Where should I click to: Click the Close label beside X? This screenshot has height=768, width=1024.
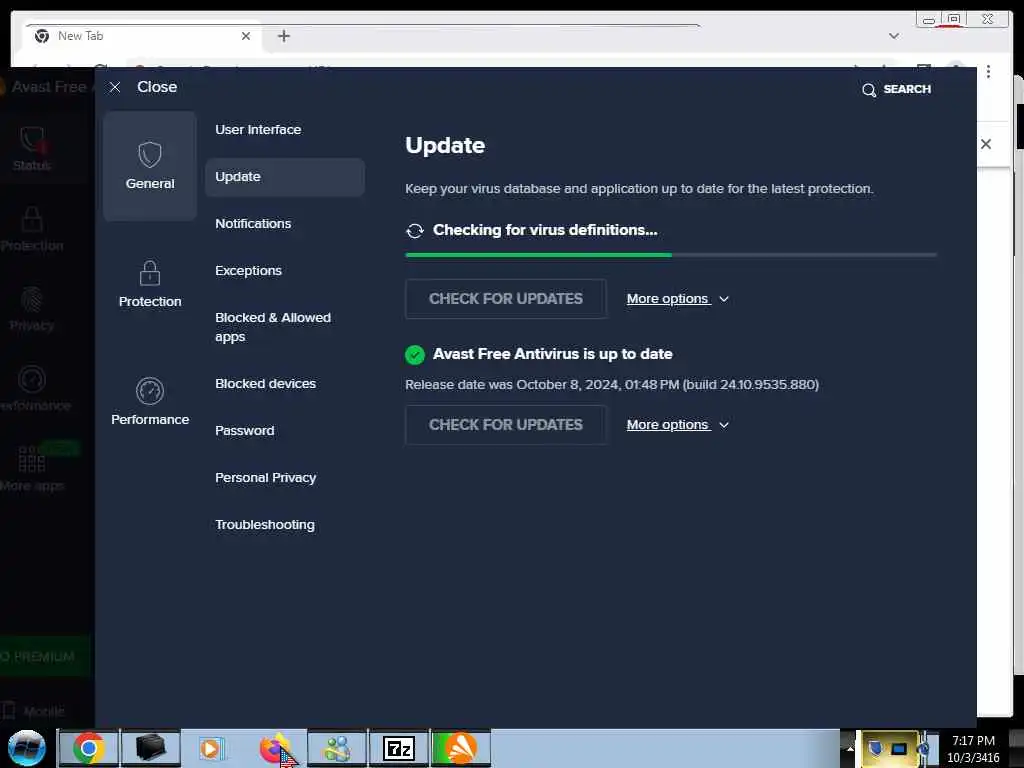click(x=157, y=87)
